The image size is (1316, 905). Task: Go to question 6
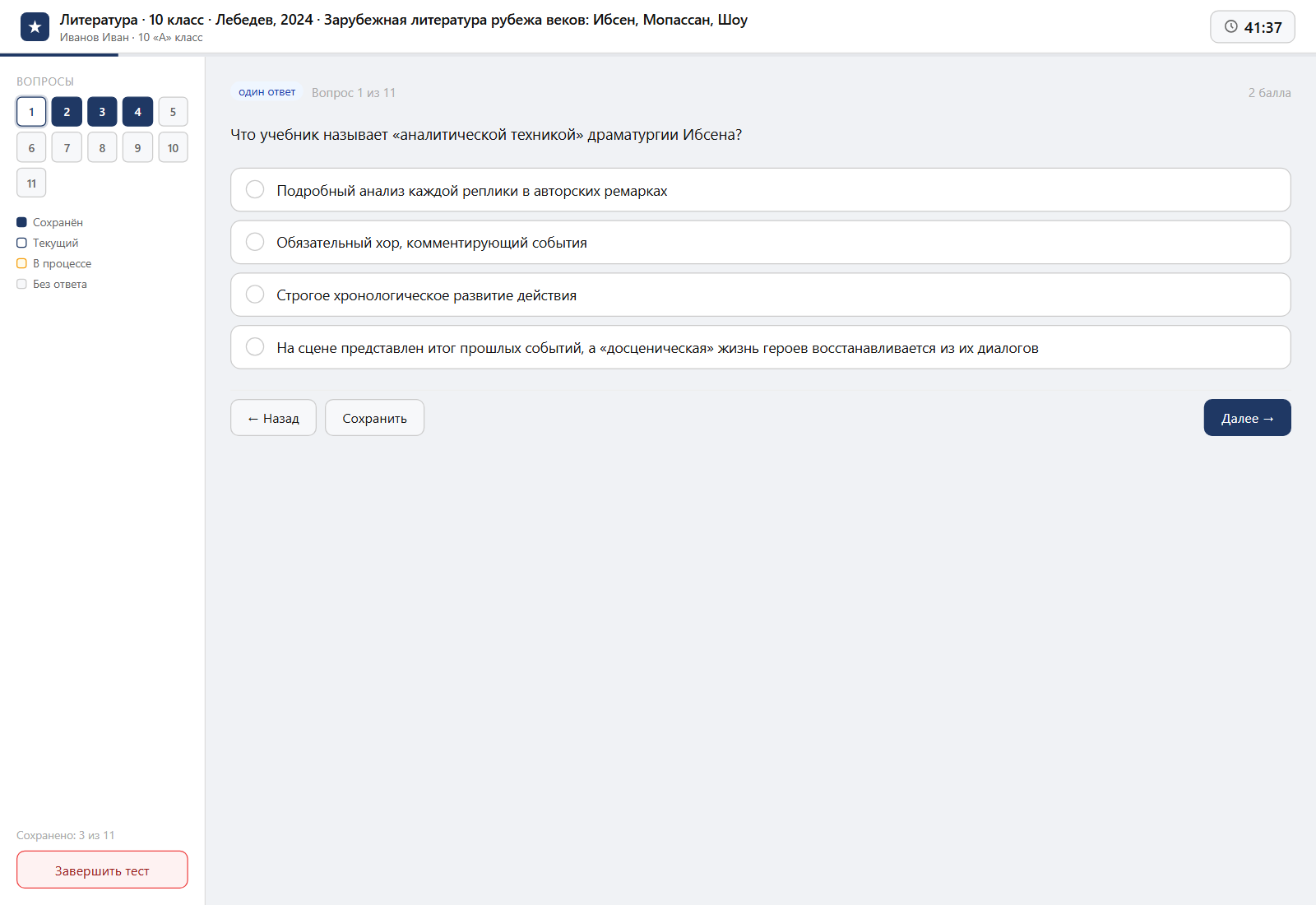(x=31, y=147)
